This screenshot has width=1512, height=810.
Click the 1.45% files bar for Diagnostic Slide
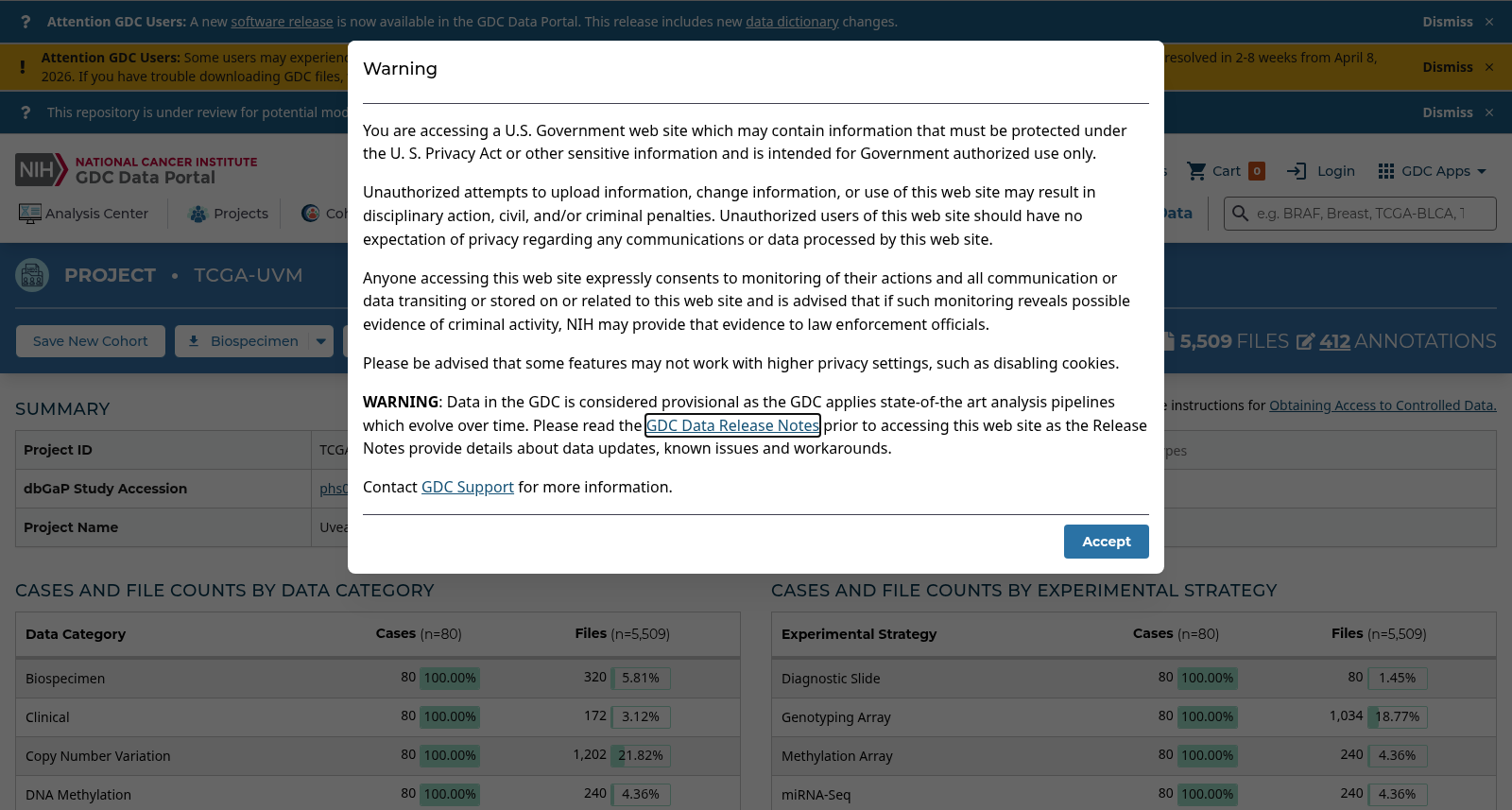pyautogui.click(x=1398, y=678)
